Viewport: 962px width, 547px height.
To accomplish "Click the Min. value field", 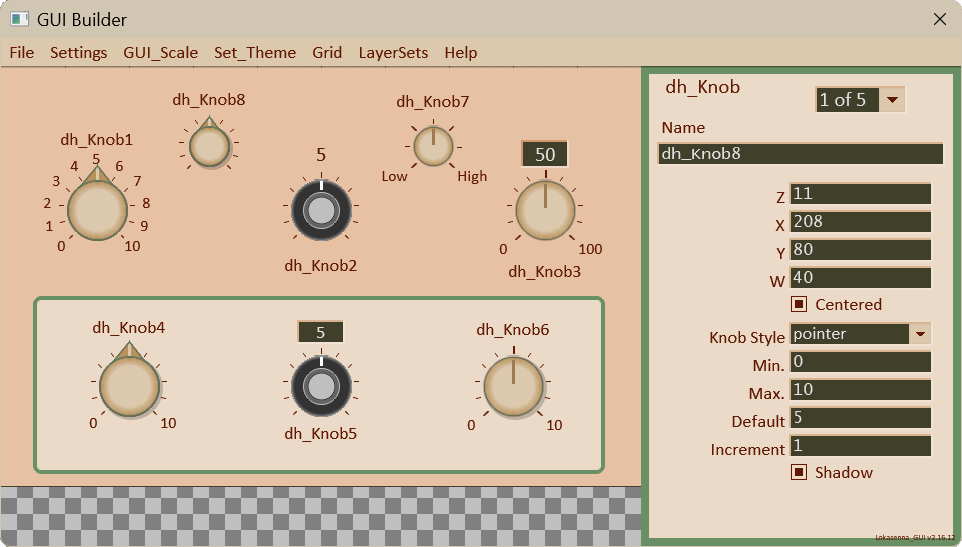I will [860, 362].
